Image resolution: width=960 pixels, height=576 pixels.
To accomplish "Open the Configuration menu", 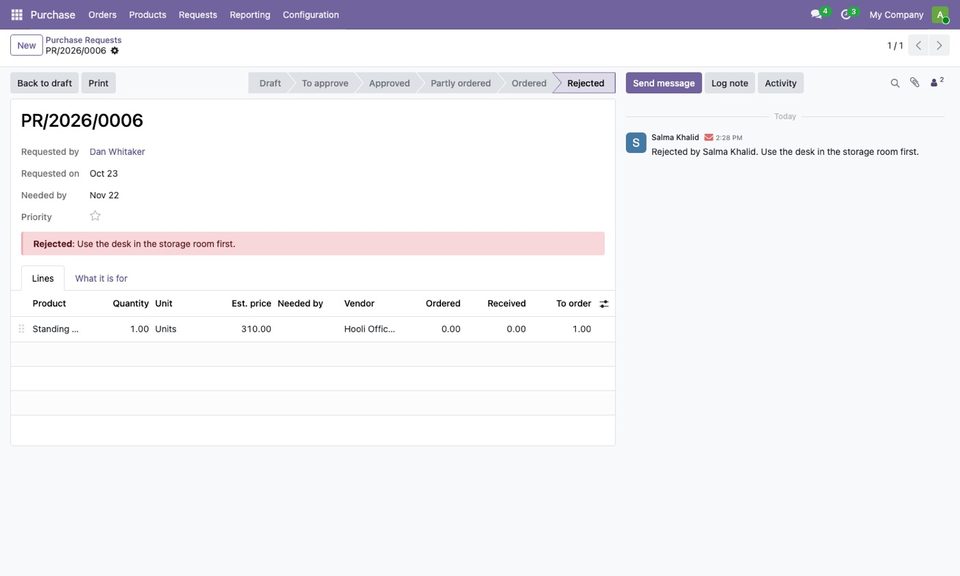I will click(x=310, y=15).
